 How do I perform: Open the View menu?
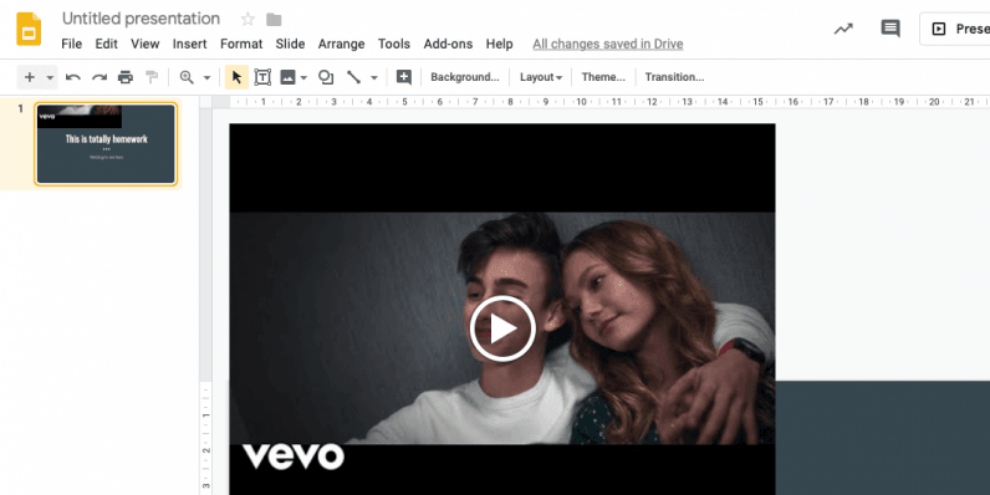pos(145,44)
